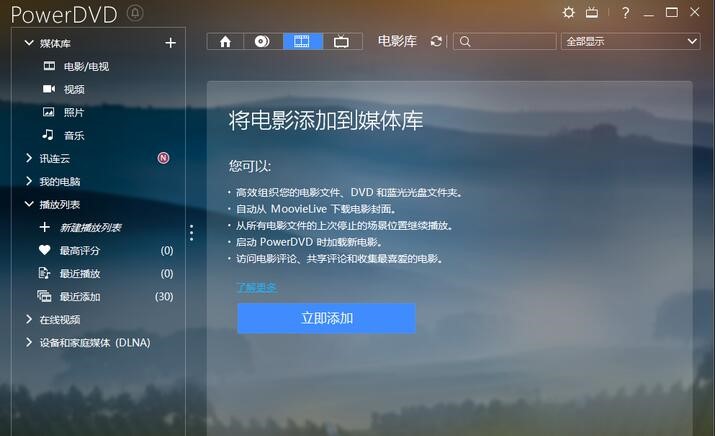Open the 全部显示 filter dropdown
The height and width of the screenshot is (436, 718).
coord(631,42)
